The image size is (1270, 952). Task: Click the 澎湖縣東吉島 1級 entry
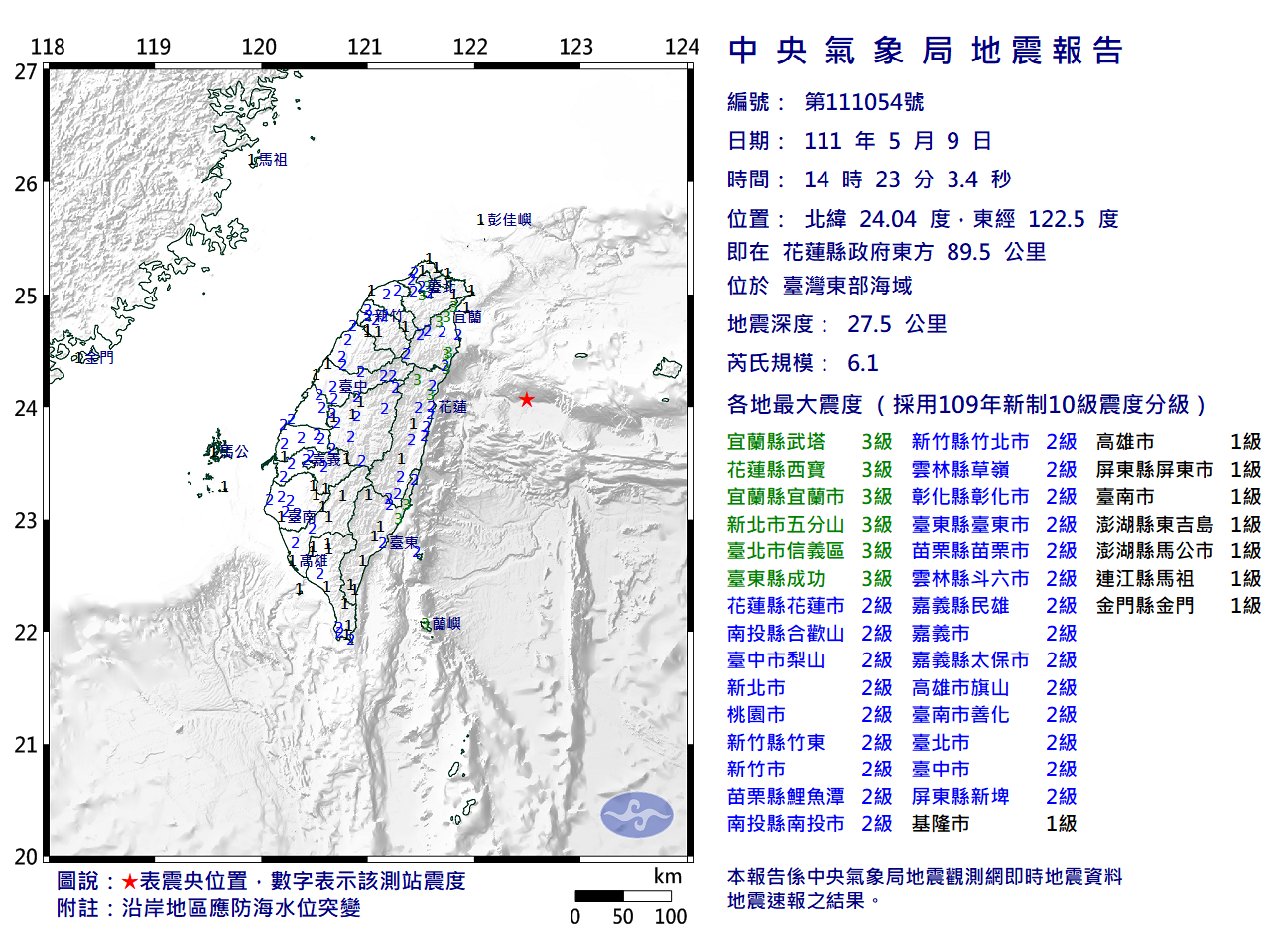point(1179,524)
